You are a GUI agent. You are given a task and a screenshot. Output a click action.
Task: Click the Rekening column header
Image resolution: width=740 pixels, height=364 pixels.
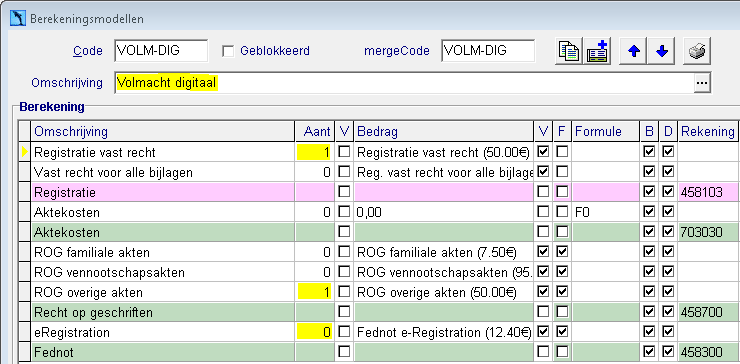[707, 132]
